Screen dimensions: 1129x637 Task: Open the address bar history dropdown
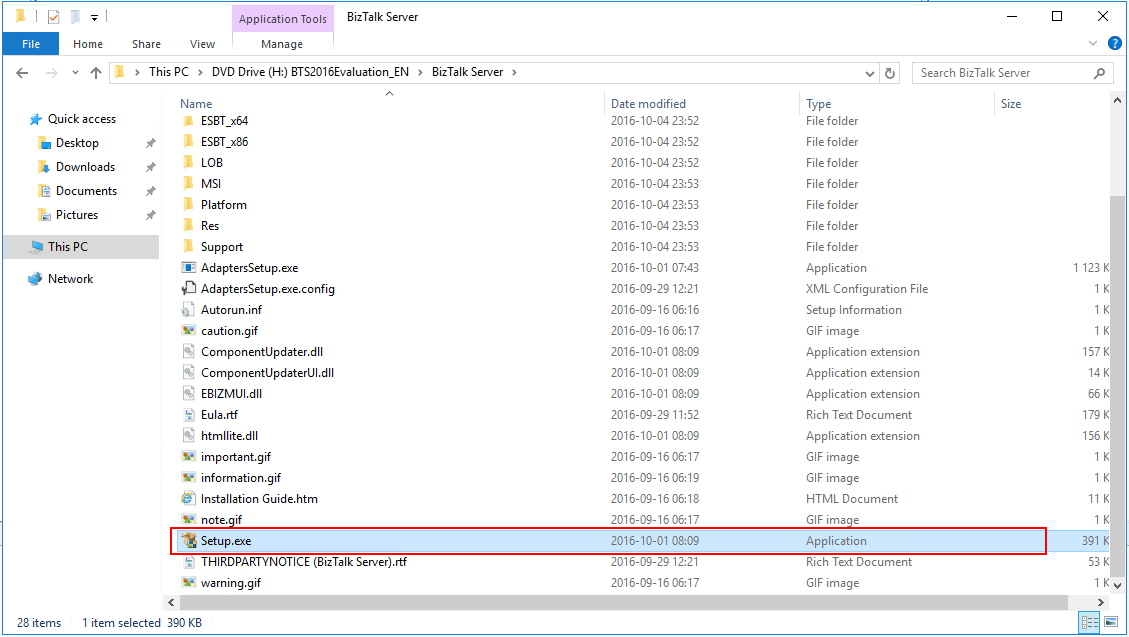tap(869, 73)
